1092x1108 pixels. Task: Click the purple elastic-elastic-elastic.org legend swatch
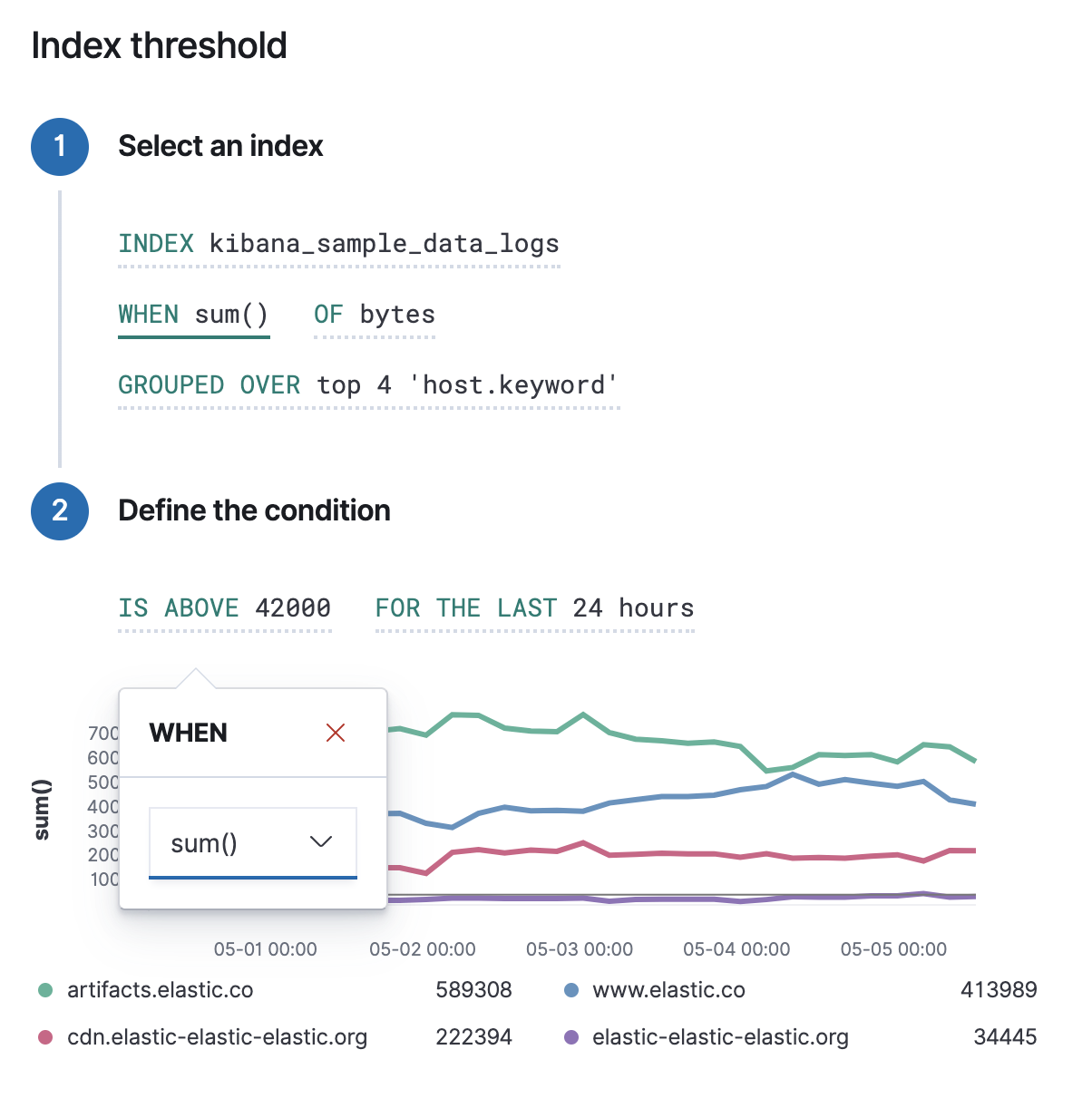[x=570, y=1036]
